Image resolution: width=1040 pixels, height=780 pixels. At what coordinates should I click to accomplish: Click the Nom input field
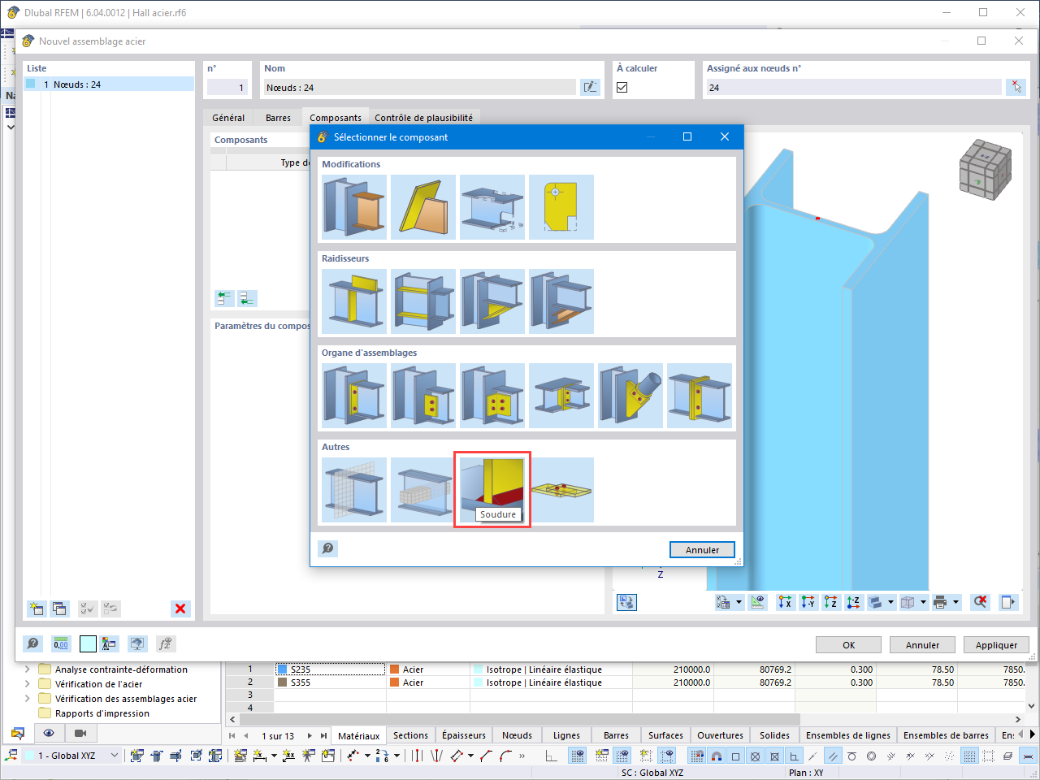click(419, 87)
